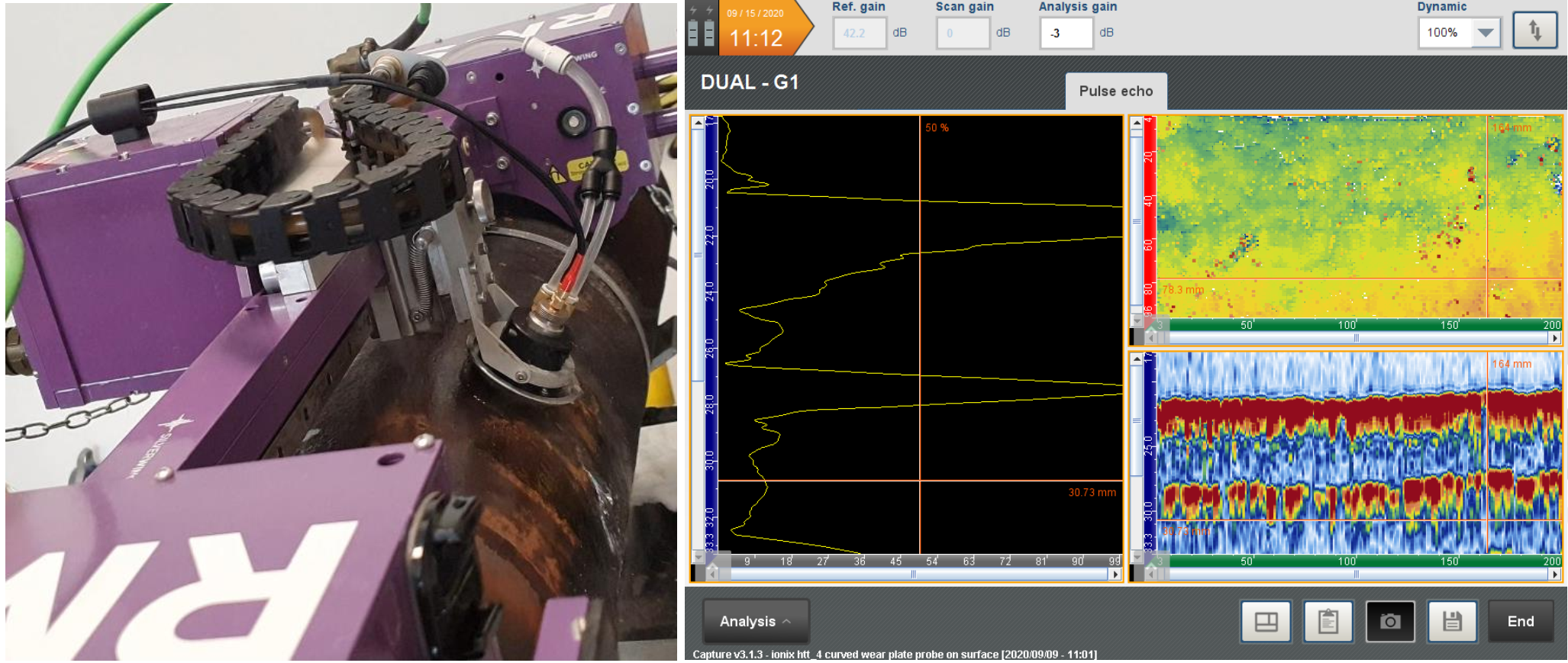Click the End button
The image size is (1568, 663).
(1521, 621)
